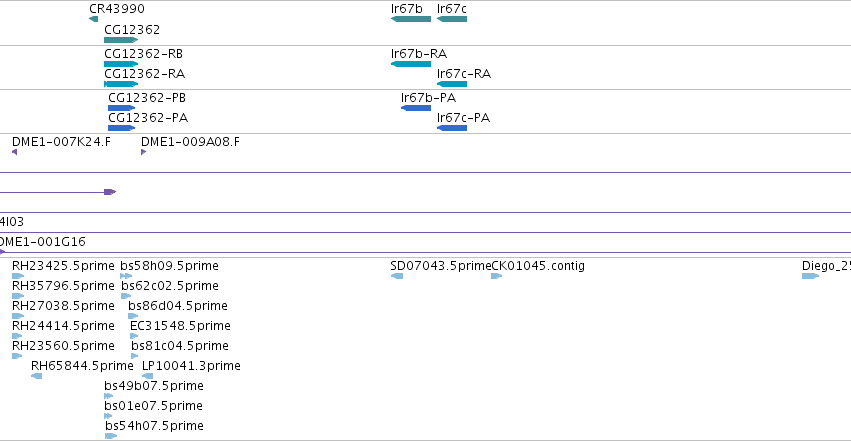The height and width of the screenshot is (441, 851).
Task: Click EST RH65844.5prime label
Action: pyautogui.click(x=82, y=366)
